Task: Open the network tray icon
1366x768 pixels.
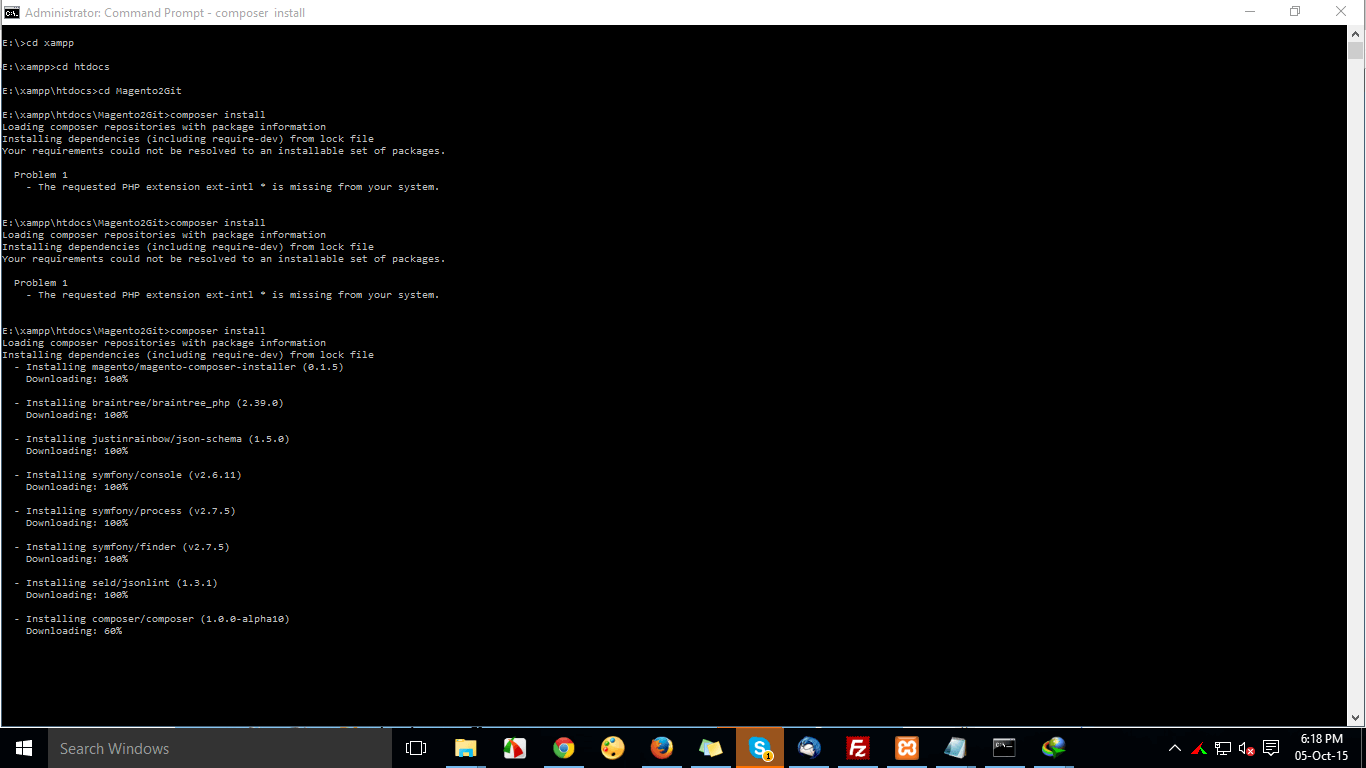Action: pos(1222,748)
